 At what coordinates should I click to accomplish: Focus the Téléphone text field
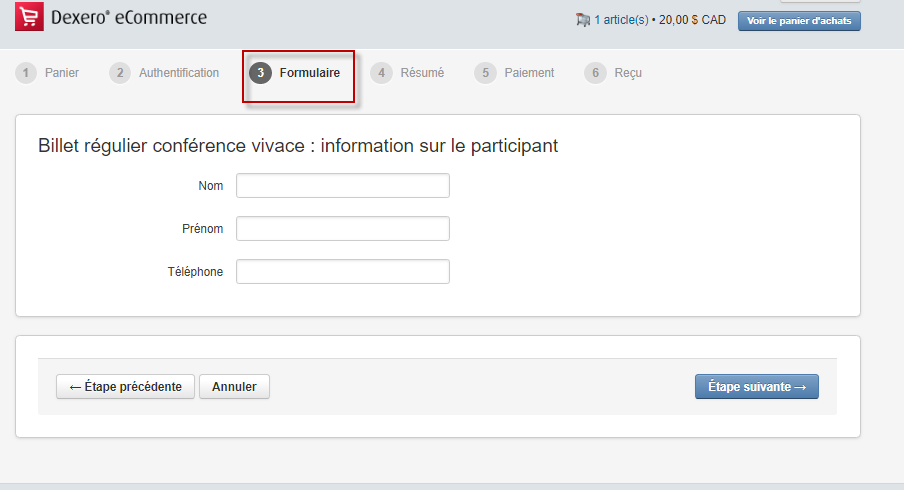click(343, 272)
